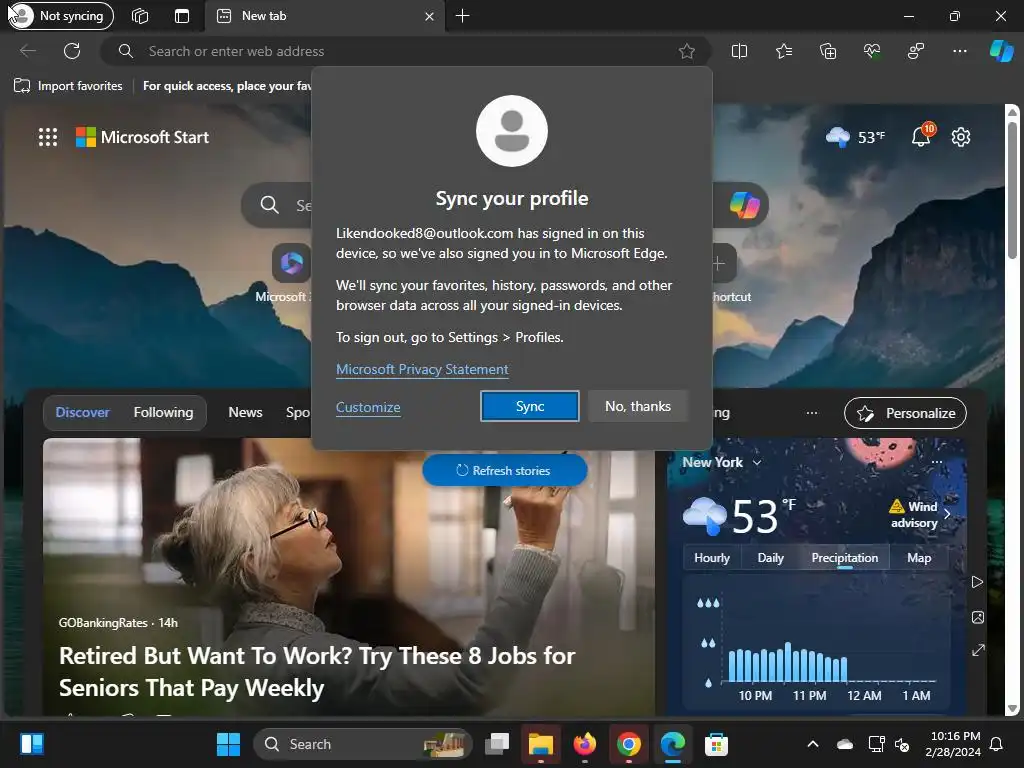Open the notifications bell with 10 badge
This screenshot has height=768, width=1024.
click(922, 136)
